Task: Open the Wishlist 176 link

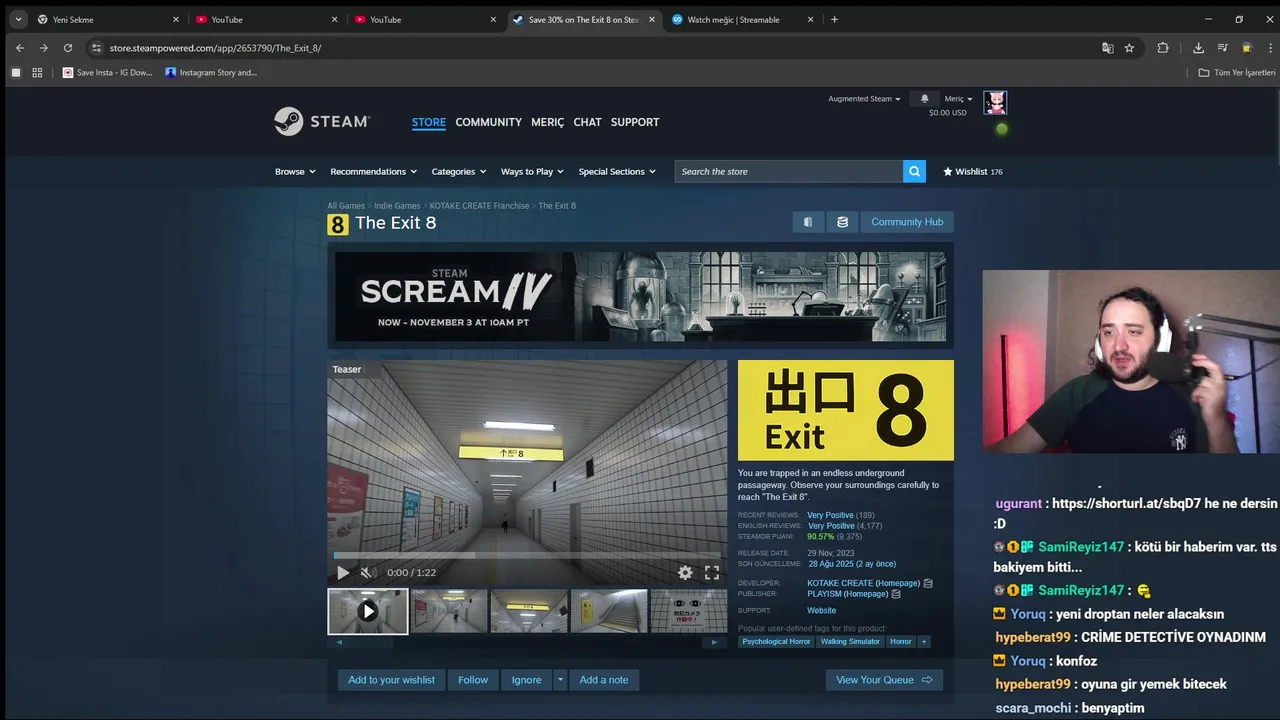Action: (973, 171)
